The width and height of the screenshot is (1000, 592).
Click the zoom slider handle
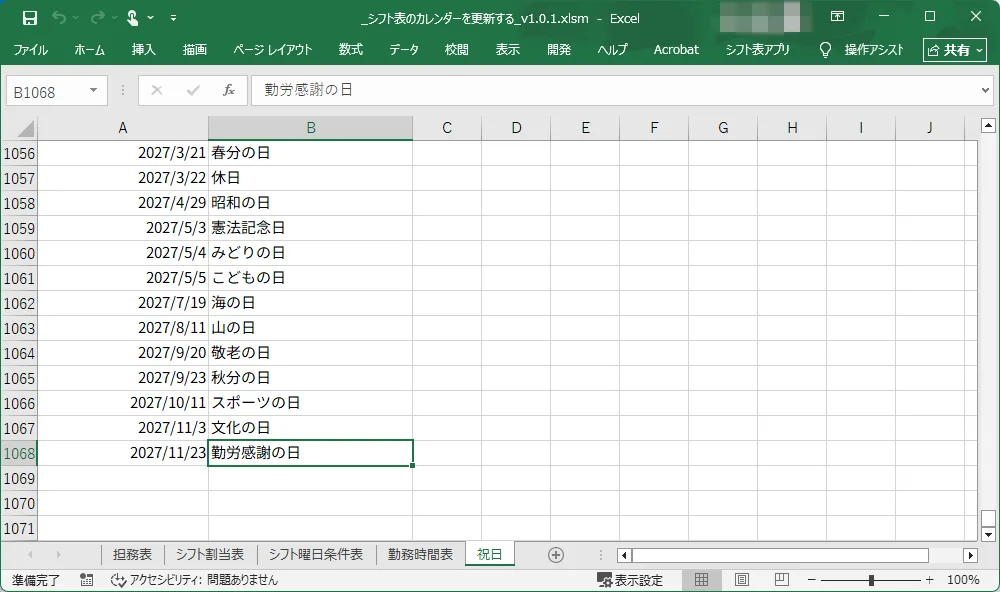(872, 580)
